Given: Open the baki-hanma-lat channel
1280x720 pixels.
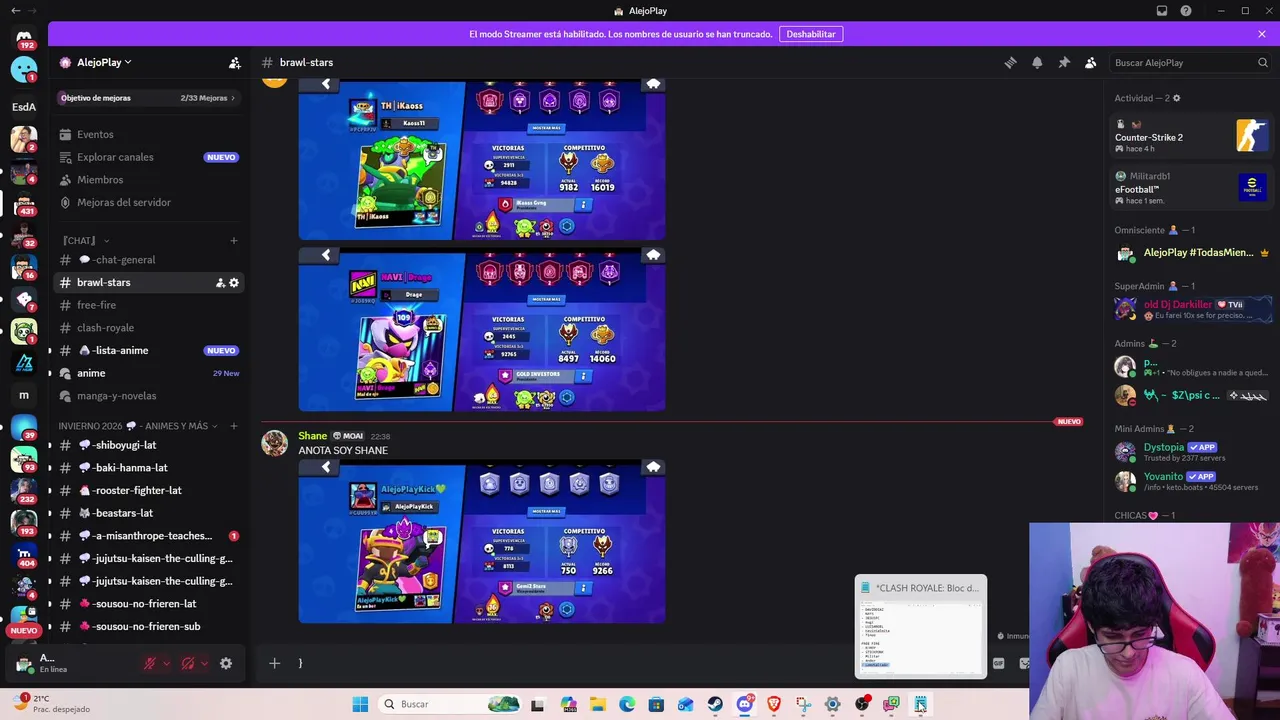Looking at the screenshot, I should (148, 468).
